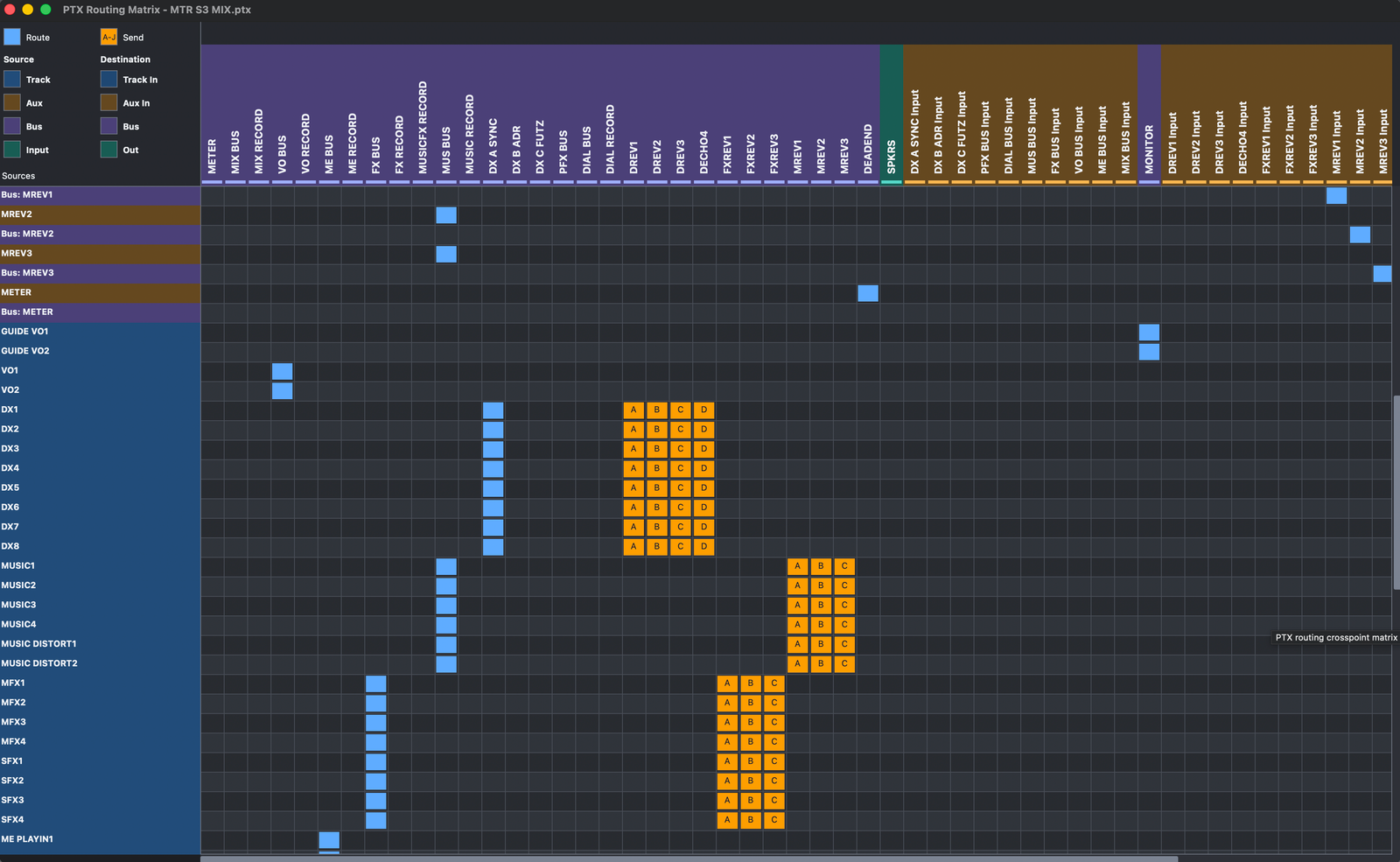Select the SFX1 source row label
This screenshot has width=1400, height=862.
(12, 761)
